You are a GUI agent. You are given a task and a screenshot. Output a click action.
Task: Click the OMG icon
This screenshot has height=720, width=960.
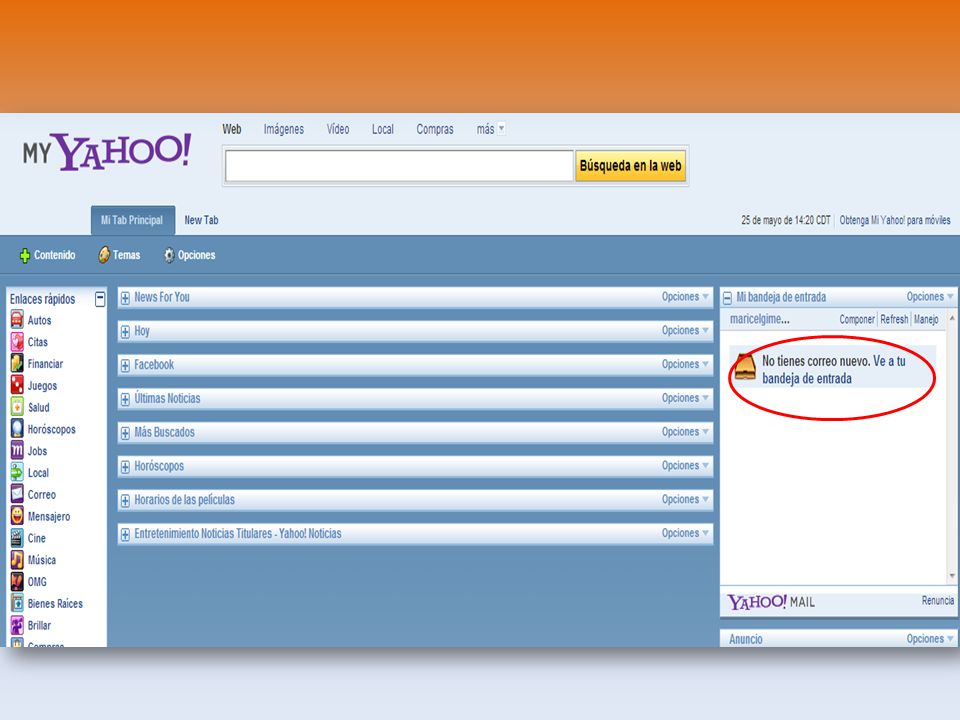[17, 581]
